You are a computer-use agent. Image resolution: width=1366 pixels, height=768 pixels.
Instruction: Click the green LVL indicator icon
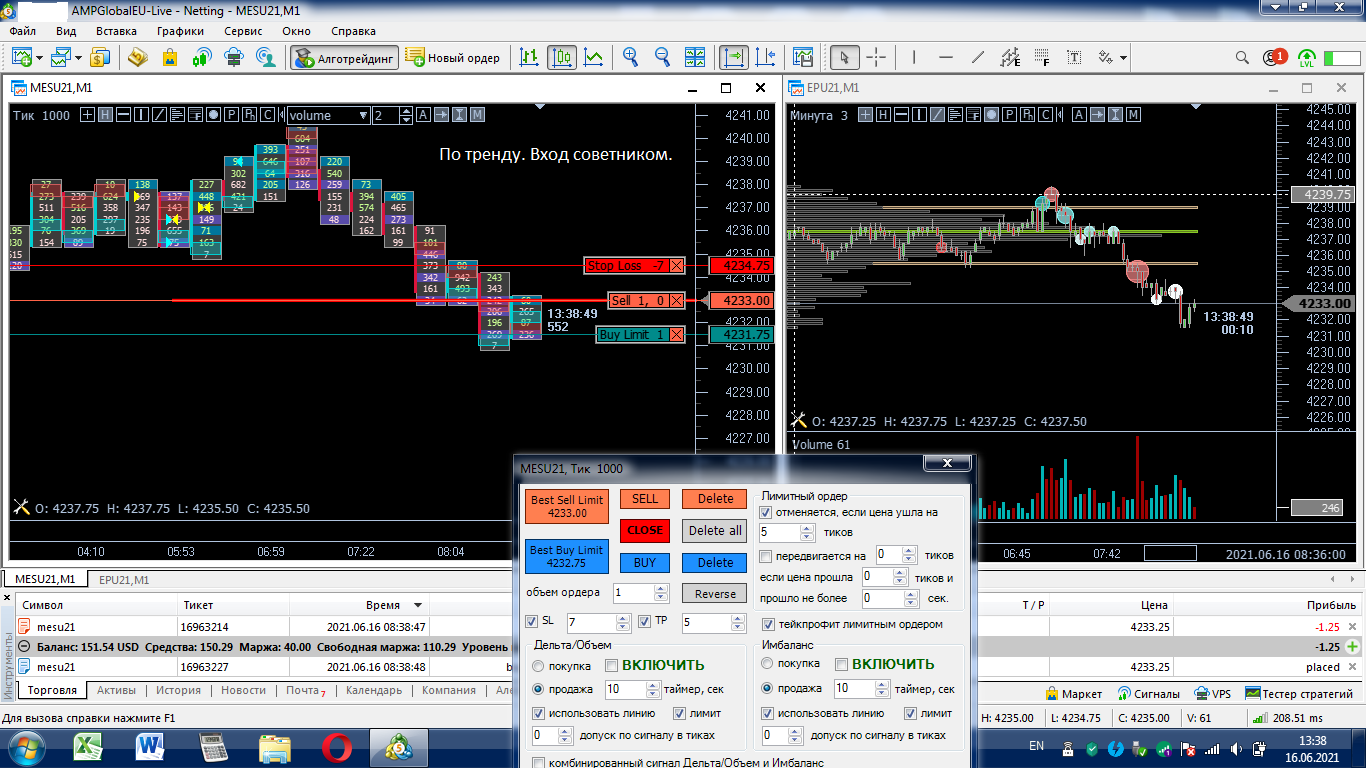(1307, 57)
